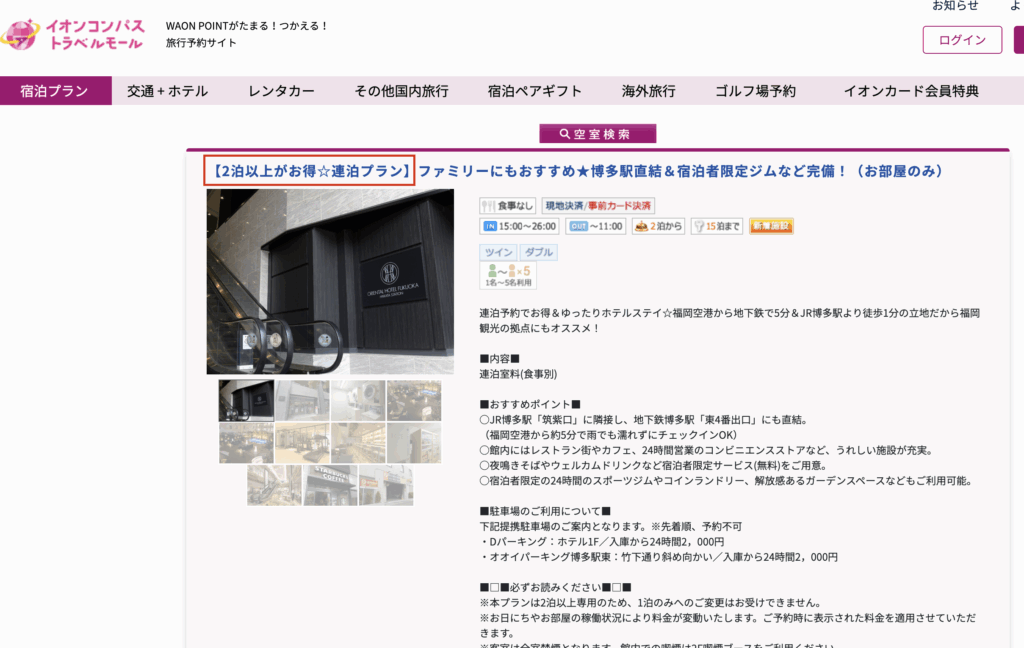Open the 宿泊プラン tab
The width and height of the screenshot is (1024, 648).
pos(54,91)
